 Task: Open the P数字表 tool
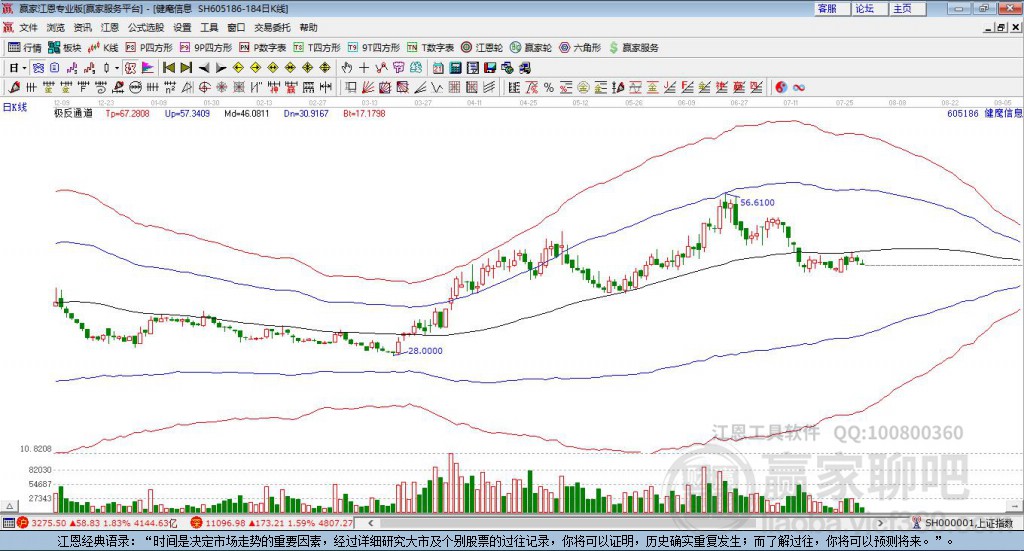pos(263,48)
